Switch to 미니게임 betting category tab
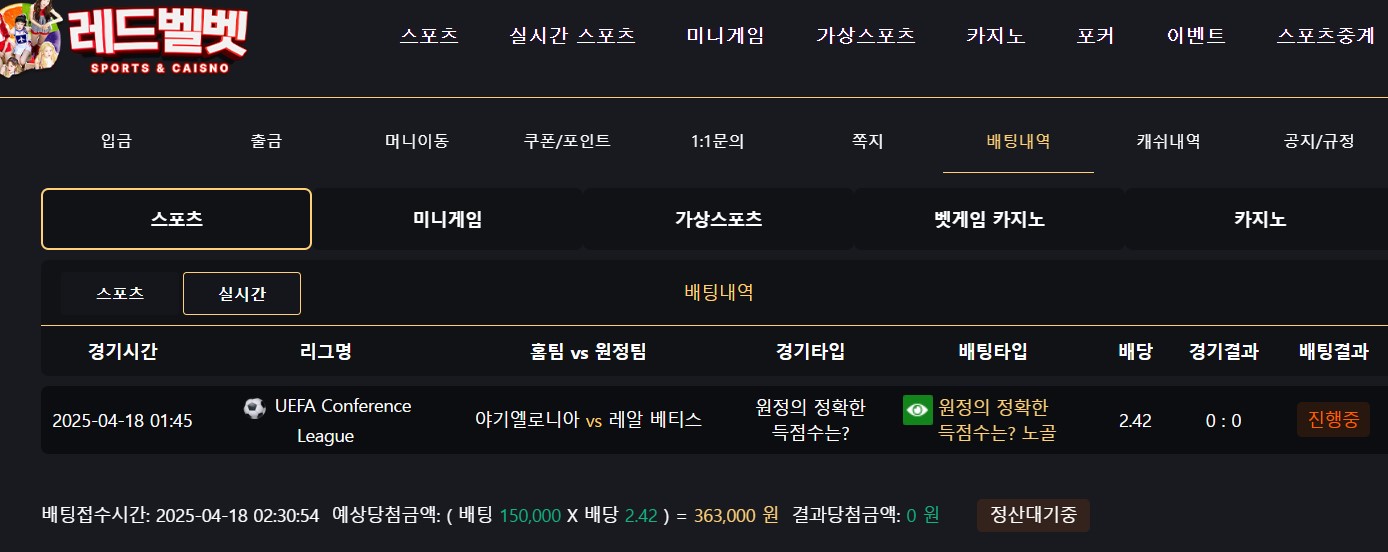The image size is (1388, 552). (x=447, y=219)
